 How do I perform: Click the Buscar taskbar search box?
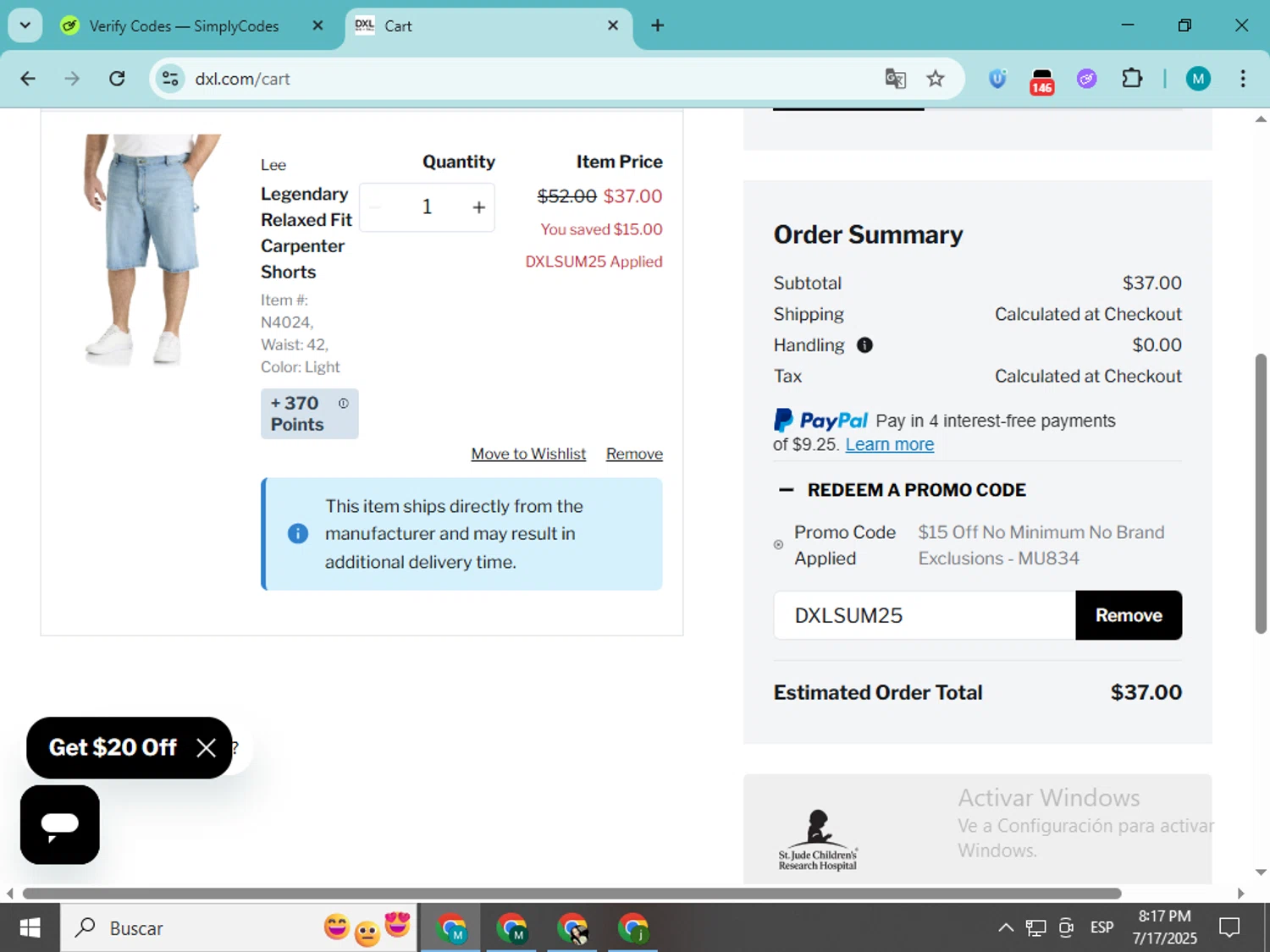coord(240,928)
